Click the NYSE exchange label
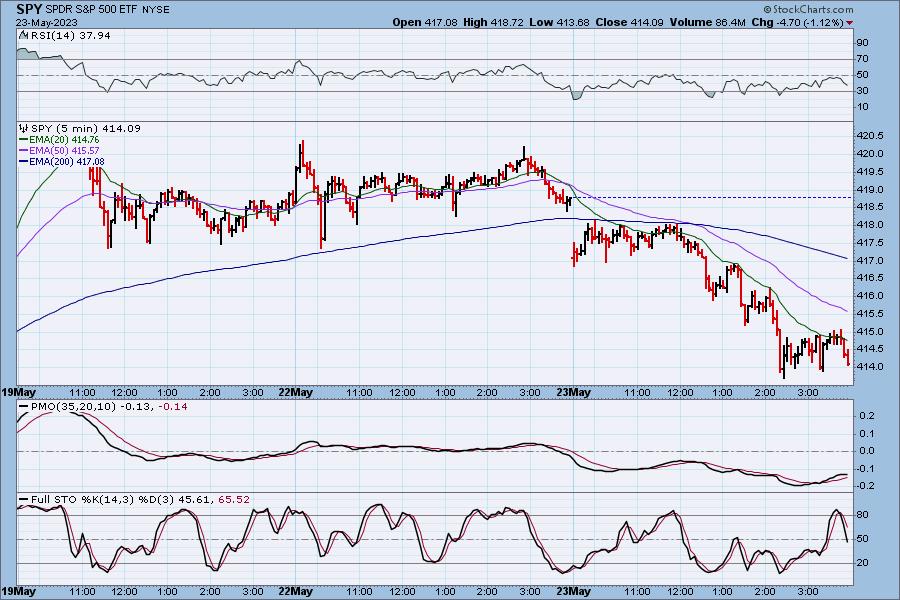The image size is (900, 600). [x=156, y=10]
